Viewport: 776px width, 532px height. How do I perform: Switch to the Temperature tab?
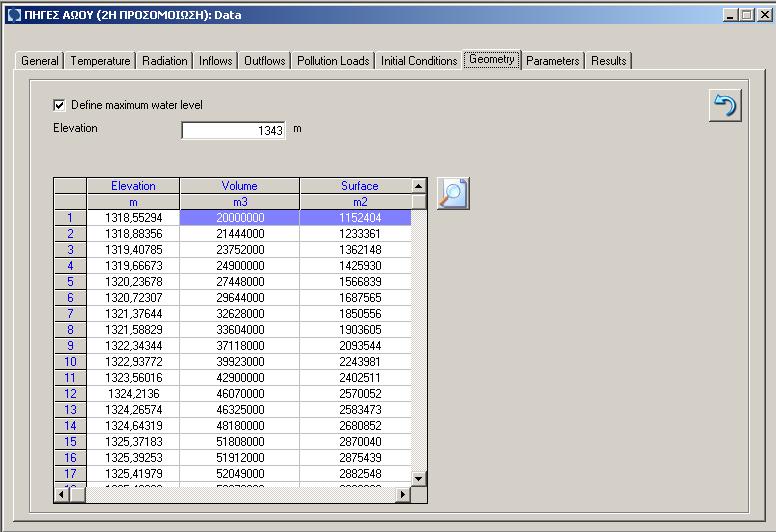pyautogui.click(x=100, y=61)
